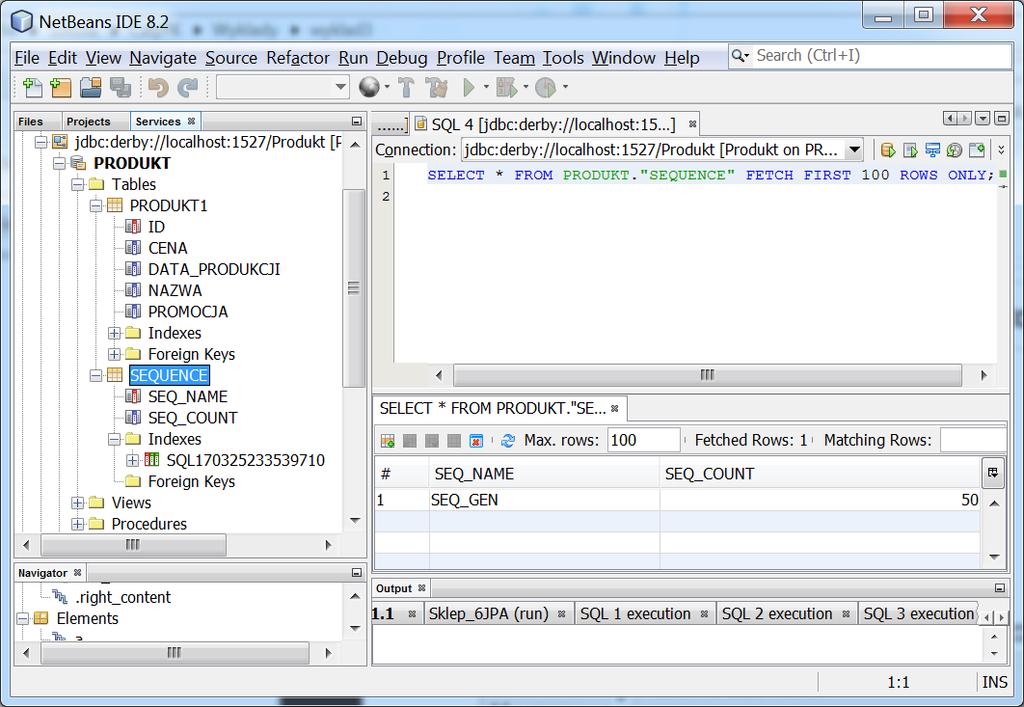The width and height of the screenshot is (1024, 707).
Task: Switch to the Projects tab
Action: click(x=88, y=121)
